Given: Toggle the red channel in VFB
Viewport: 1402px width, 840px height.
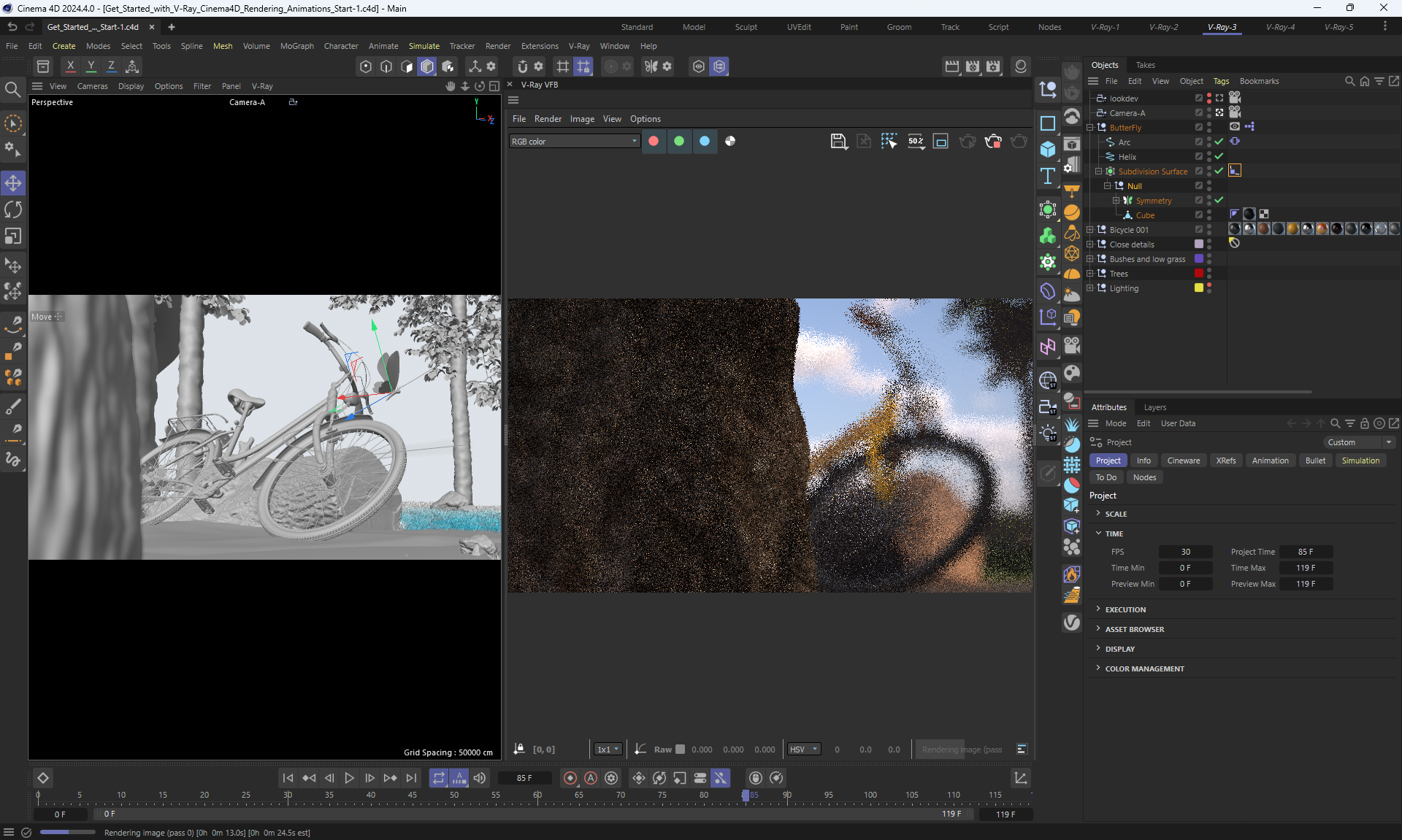Looking at the screenshot, I should coord(654,141).
